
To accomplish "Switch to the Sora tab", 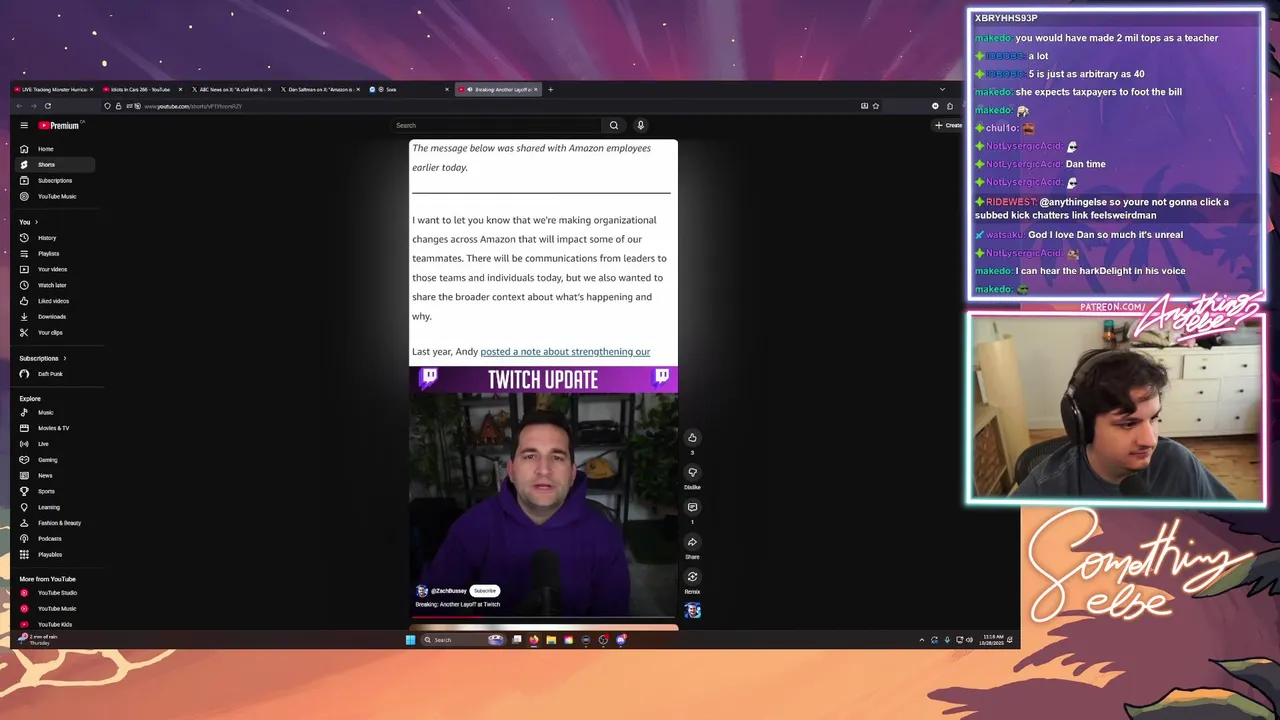I will 408,89.
